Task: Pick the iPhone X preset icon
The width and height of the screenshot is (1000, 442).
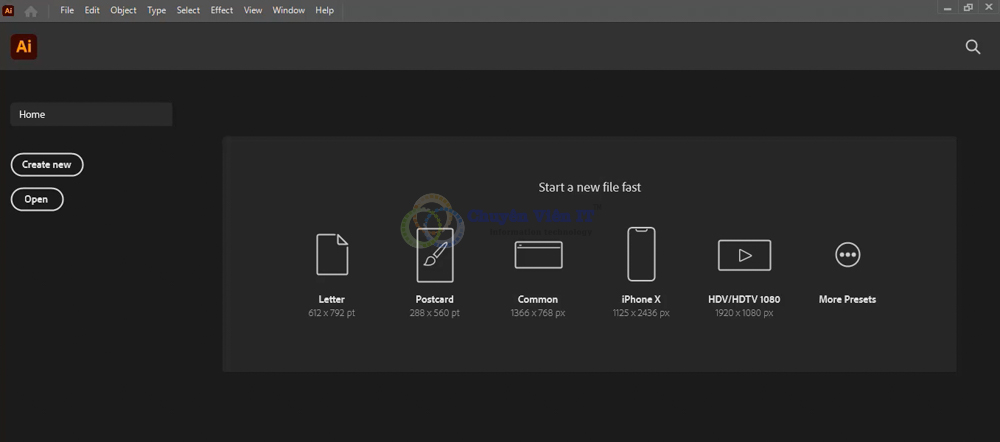Action: (641, 254)
